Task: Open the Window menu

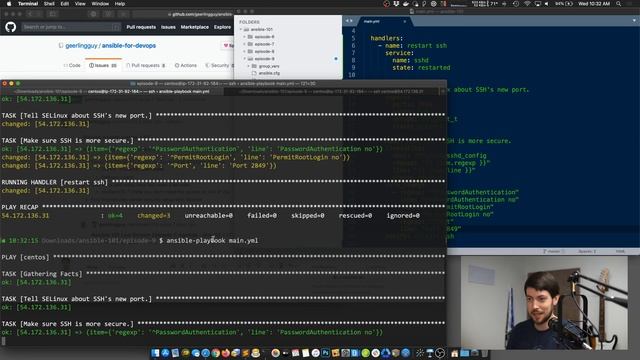Action: pyautogui.click(x=100, y=4)
